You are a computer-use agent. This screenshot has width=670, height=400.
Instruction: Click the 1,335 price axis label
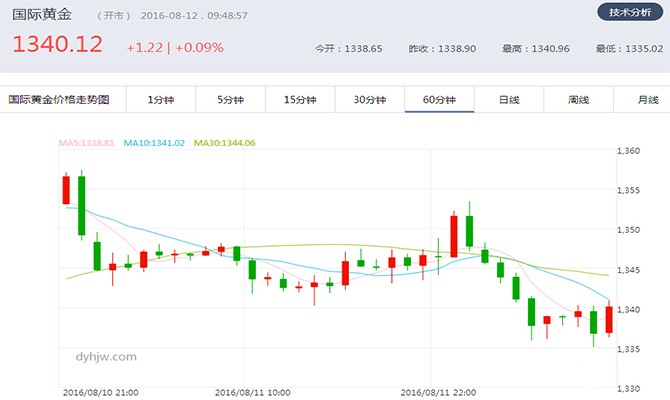click(629, 349)
